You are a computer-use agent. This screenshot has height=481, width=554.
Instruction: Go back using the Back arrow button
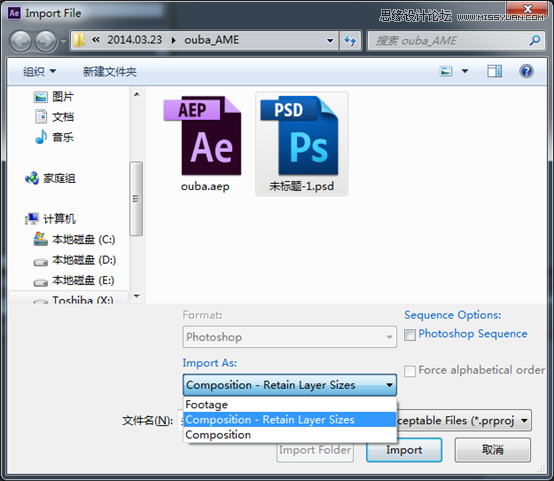(x=20, y=41)
